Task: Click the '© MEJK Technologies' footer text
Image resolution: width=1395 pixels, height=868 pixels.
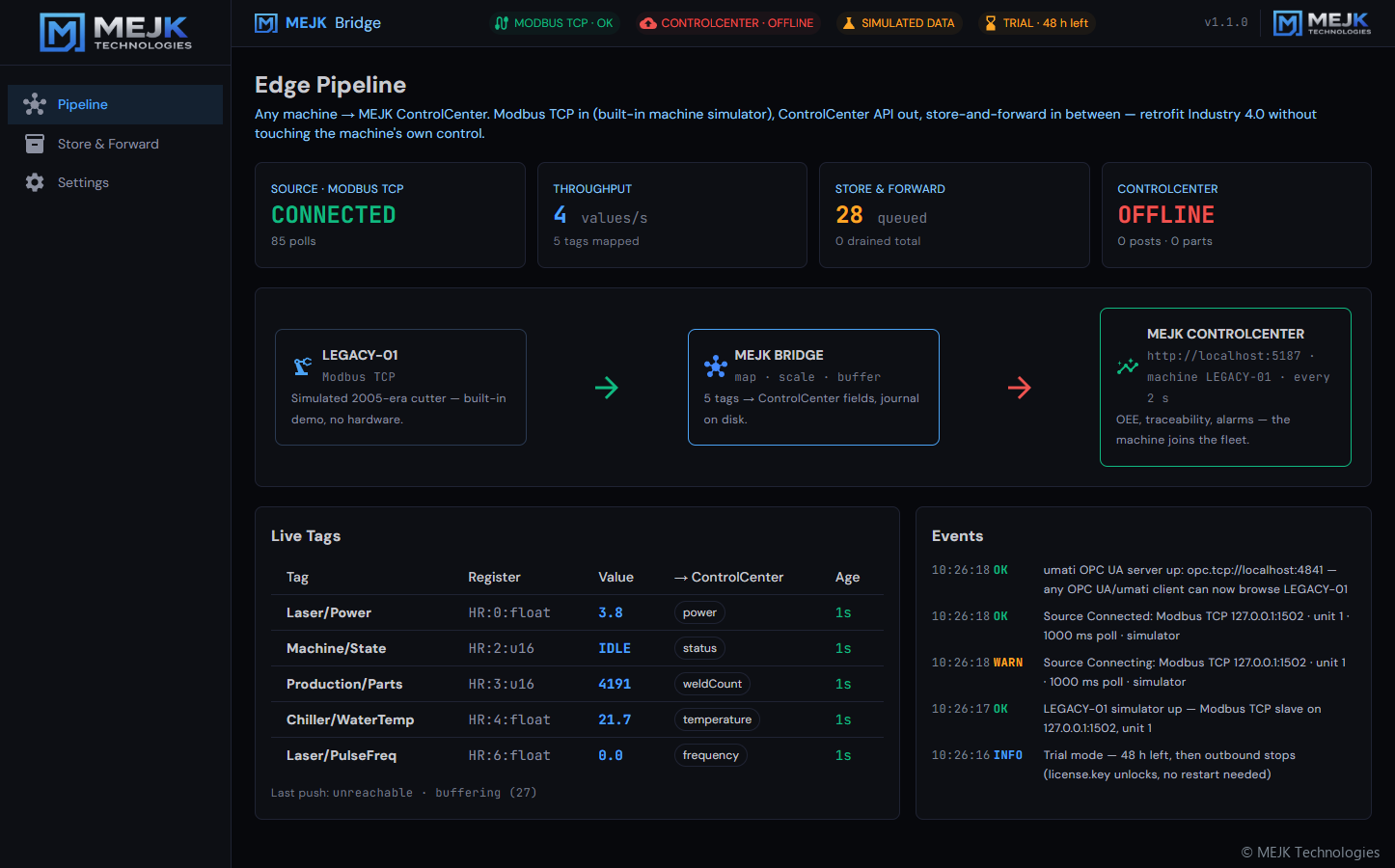Action: 1310,853
